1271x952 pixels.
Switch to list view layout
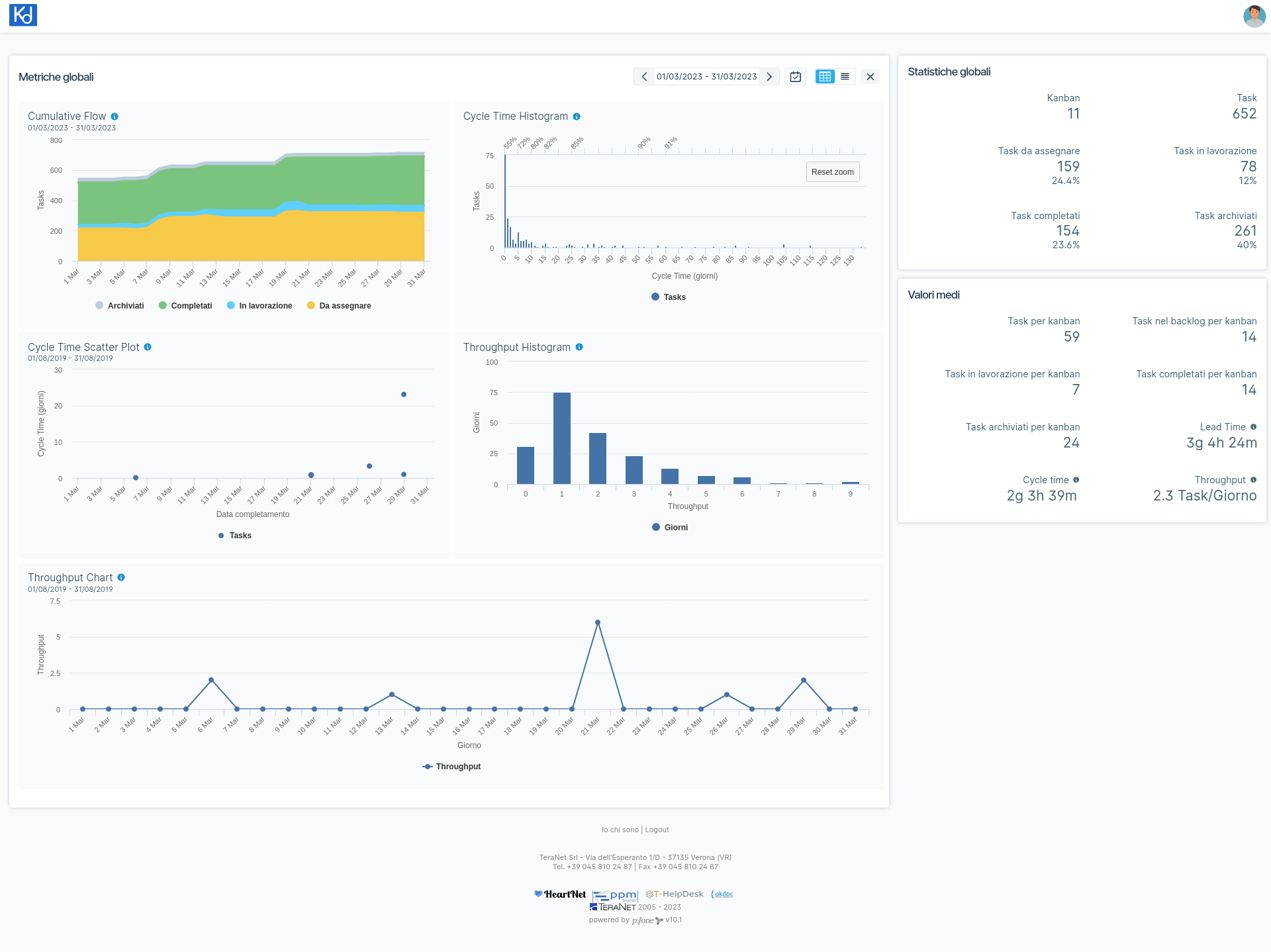click(x=845, y=77)
